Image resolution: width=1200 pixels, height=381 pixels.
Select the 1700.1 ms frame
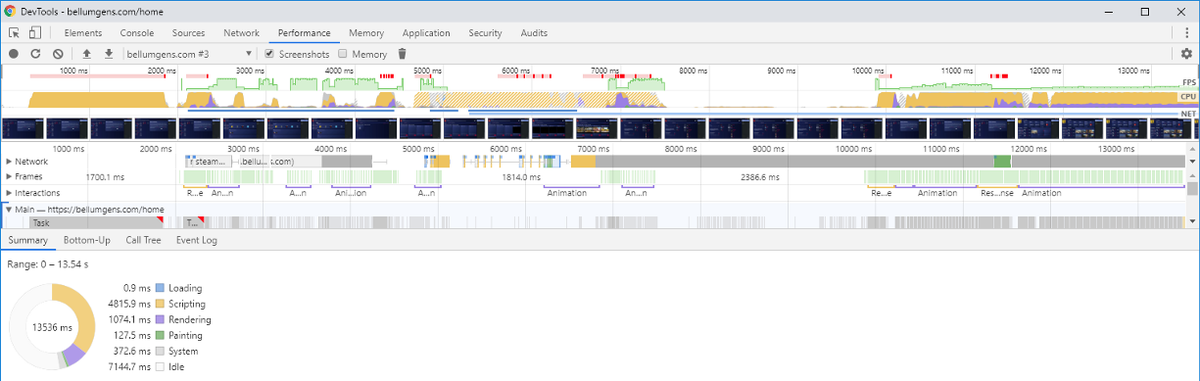105,177
